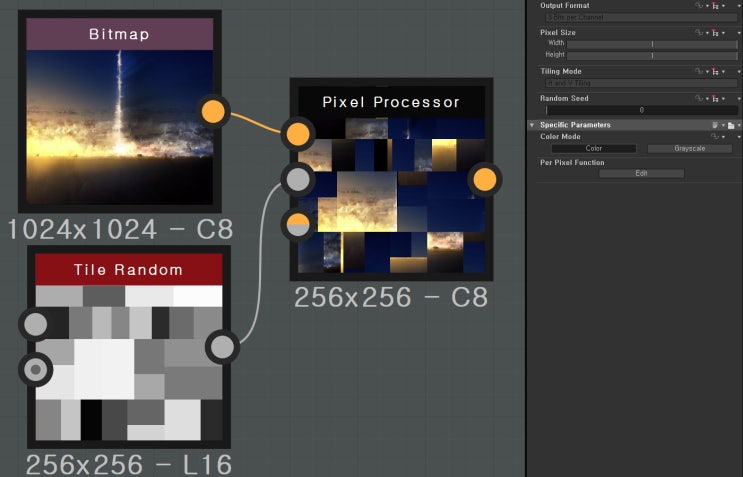Click Output Format inheritance method icon
The width and height of the screenshot is (743, 477).
tap(715, 6)
